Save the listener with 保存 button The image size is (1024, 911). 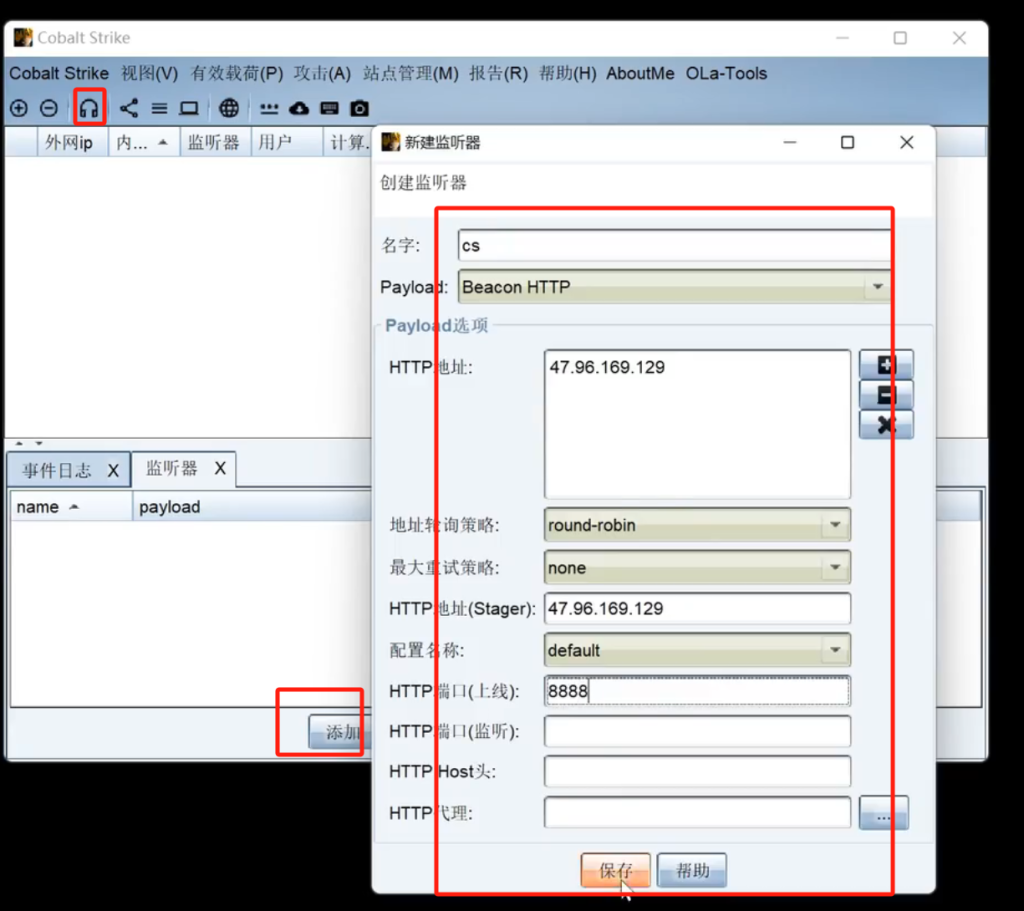tap(615, 870)
